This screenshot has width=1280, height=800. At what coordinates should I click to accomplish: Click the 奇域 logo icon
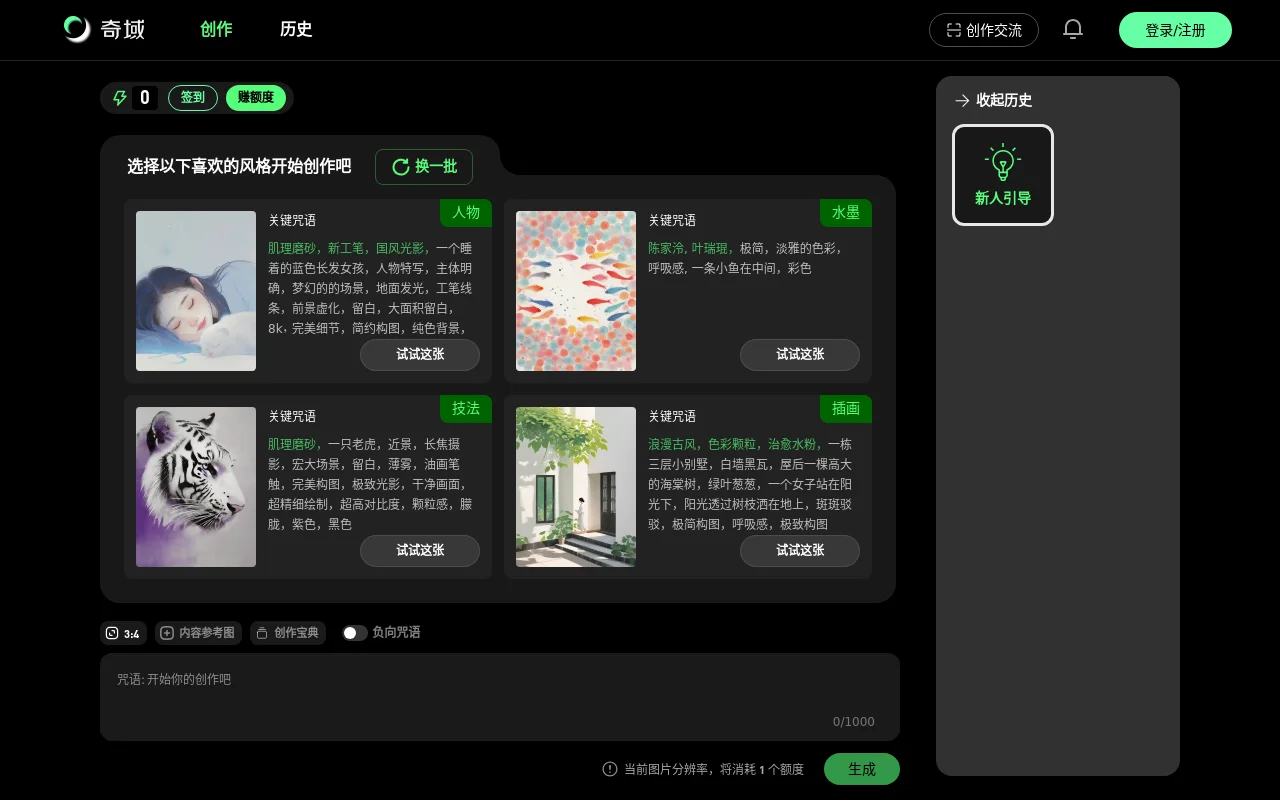pos(75,29)
